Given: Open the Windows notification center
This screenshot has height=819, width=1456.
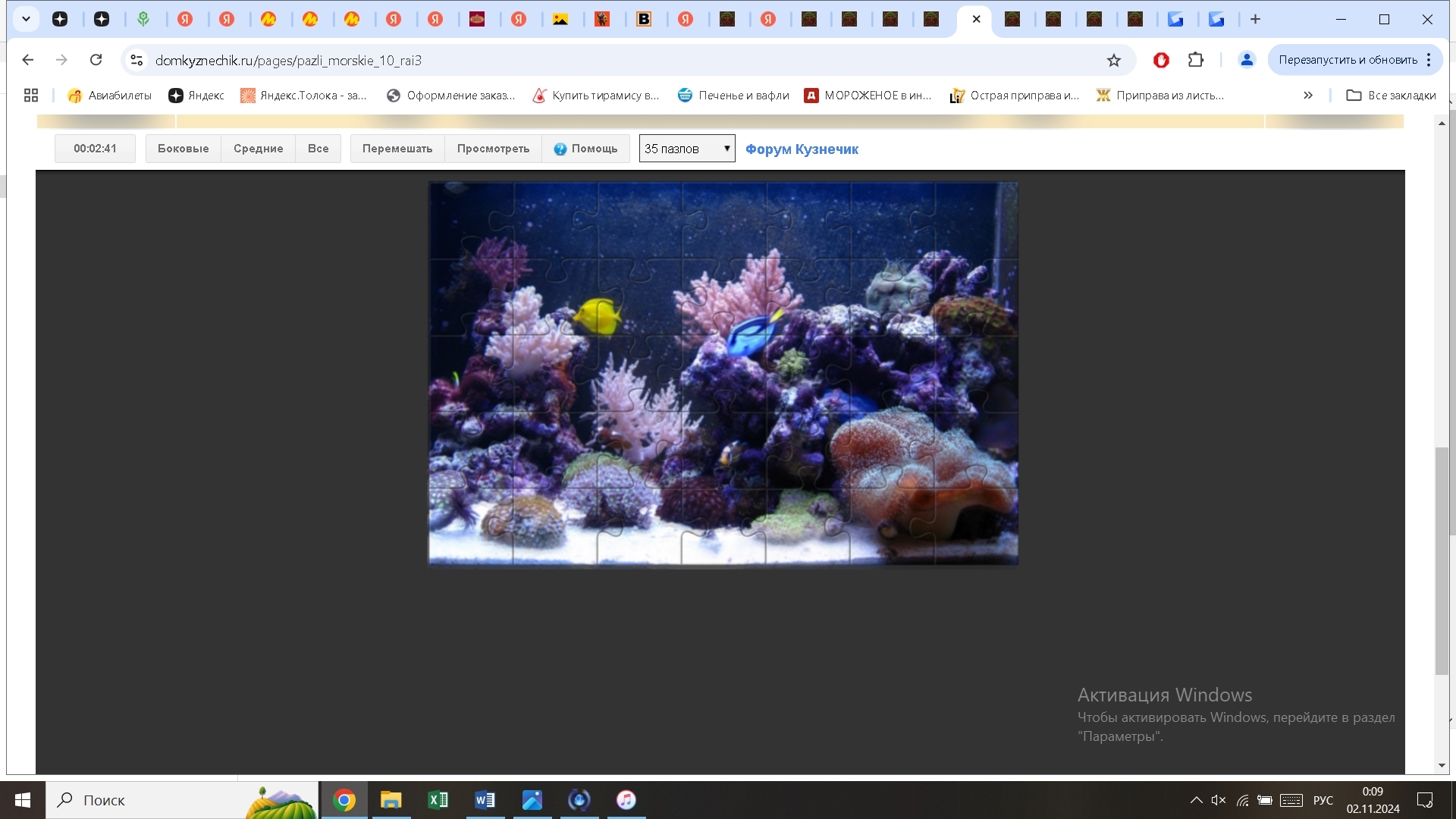Looking at the screenshot, I should (x=1425, y=800).
